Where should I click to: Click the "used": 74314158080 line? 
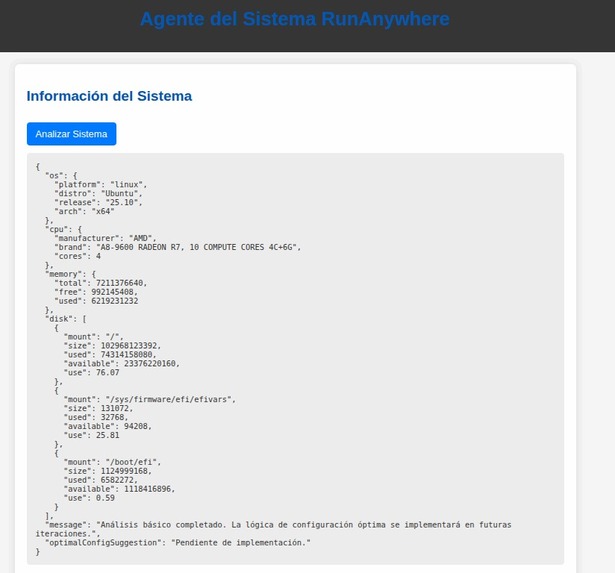(110, 355)
